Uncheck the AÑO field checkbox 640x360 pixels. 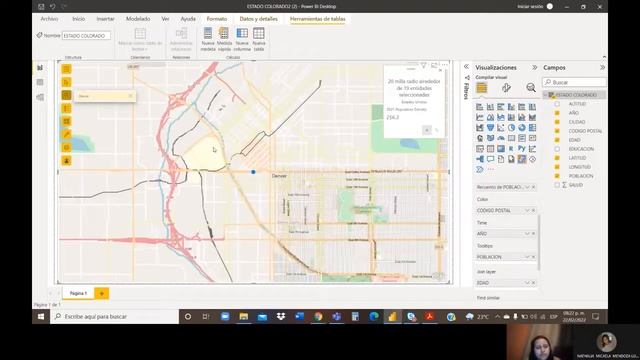(x=557, y=113)
